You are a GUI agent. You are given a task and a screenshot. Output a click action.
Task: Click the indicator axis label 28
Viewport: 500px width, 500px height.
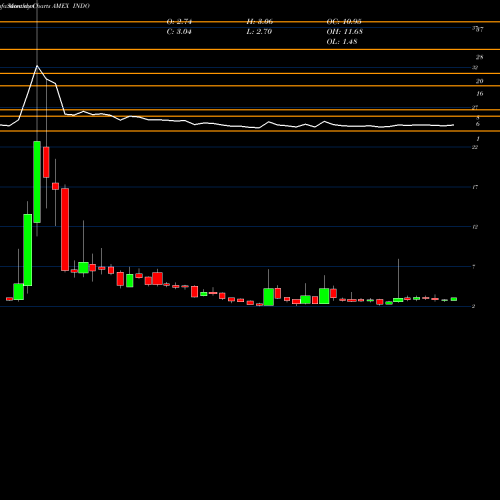pyautogui.click(x=479, y=57)
